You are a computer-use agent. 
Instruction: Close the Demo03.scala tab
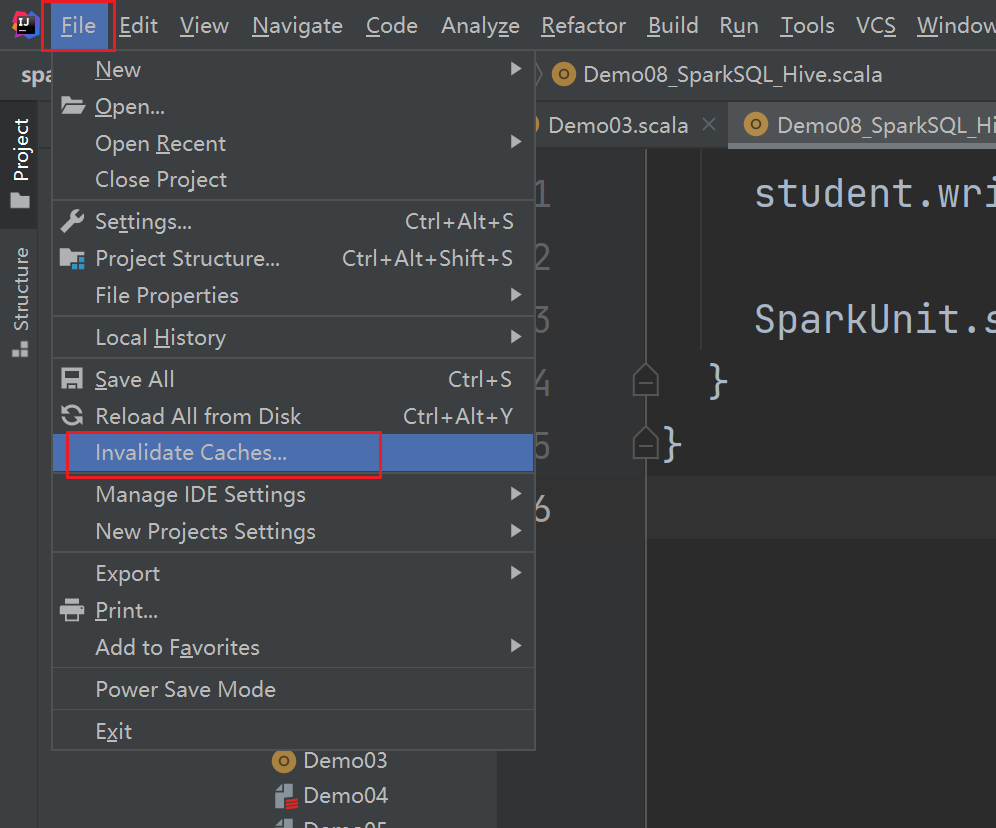coord(709,125)
